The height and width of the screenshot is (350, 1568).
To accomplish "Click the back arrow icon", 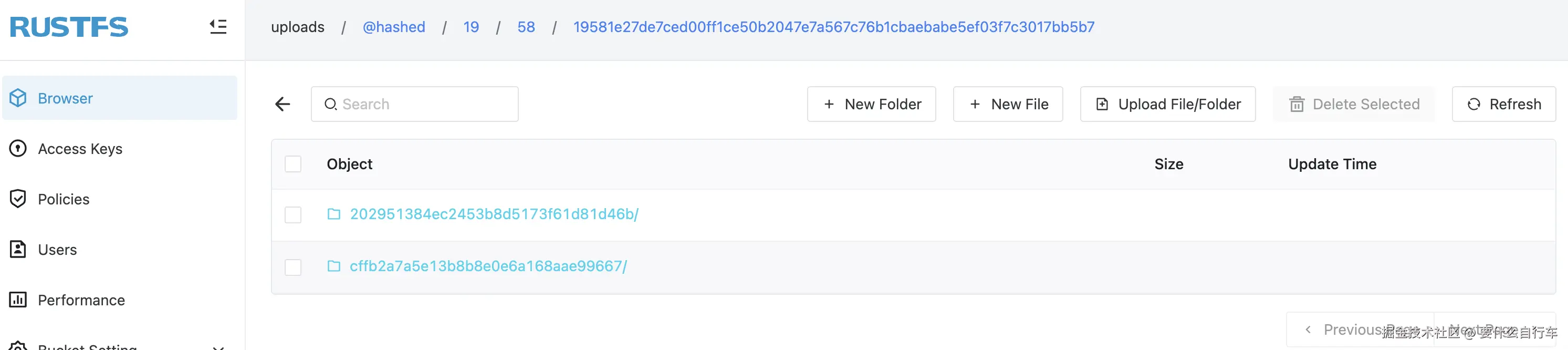I will pyautogui.click(x=283, y=104).
